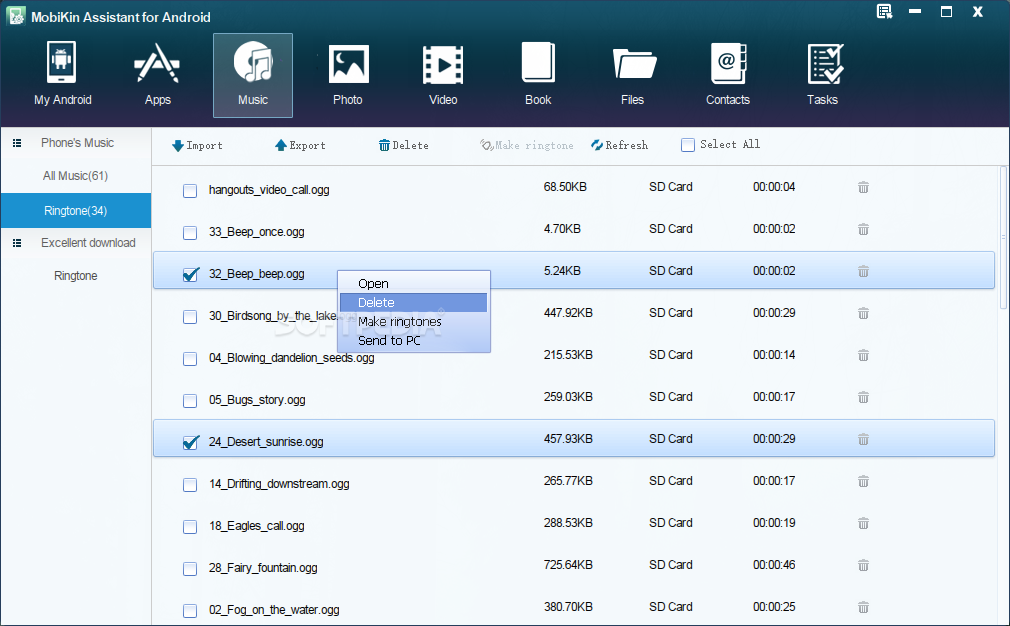Click trash icon for 04_Blowing_dandelion_seeds.ogg

863,356
